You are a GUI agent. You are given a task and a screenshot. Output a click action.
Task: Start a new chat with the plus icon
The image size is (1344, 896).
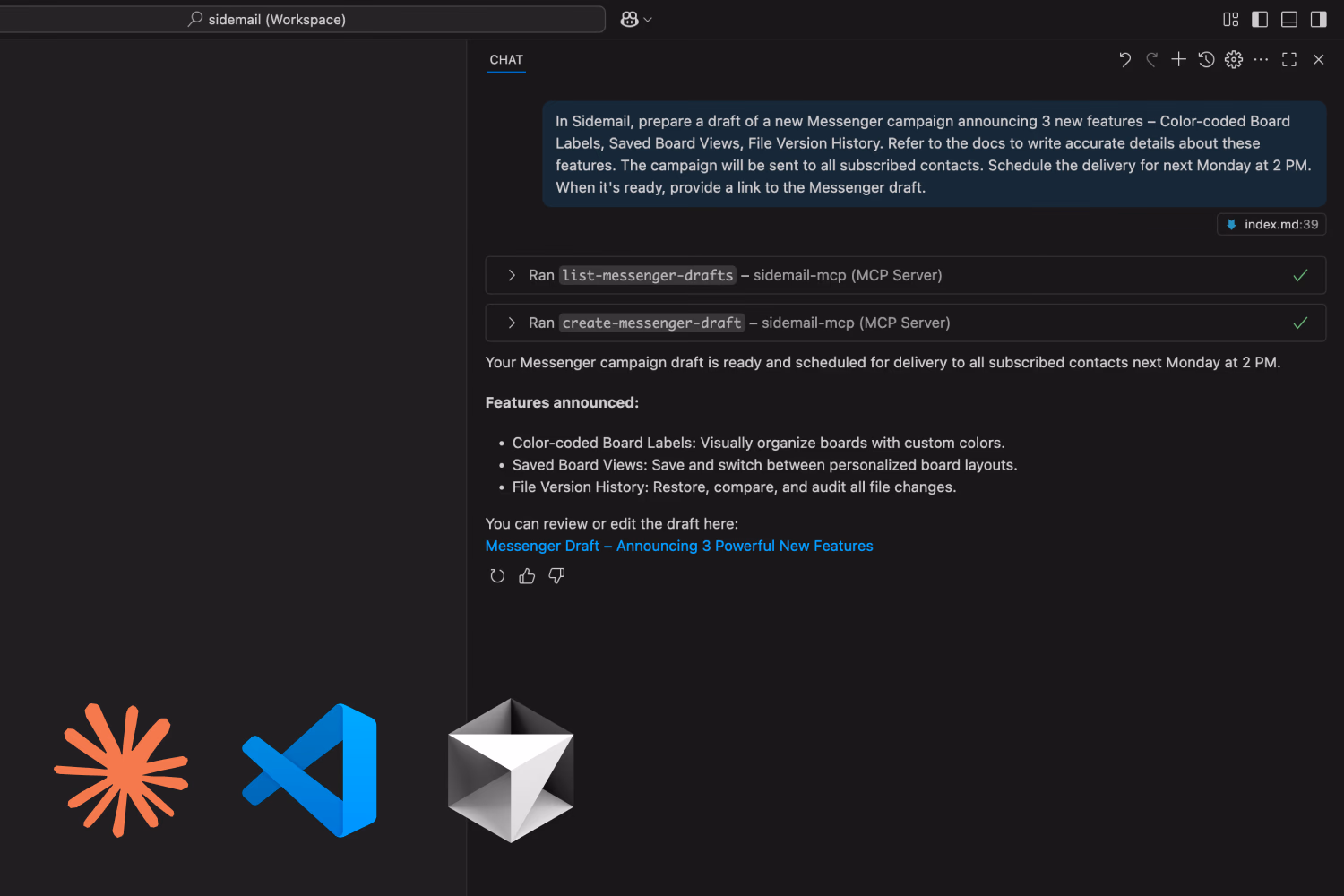point(1178,59)
